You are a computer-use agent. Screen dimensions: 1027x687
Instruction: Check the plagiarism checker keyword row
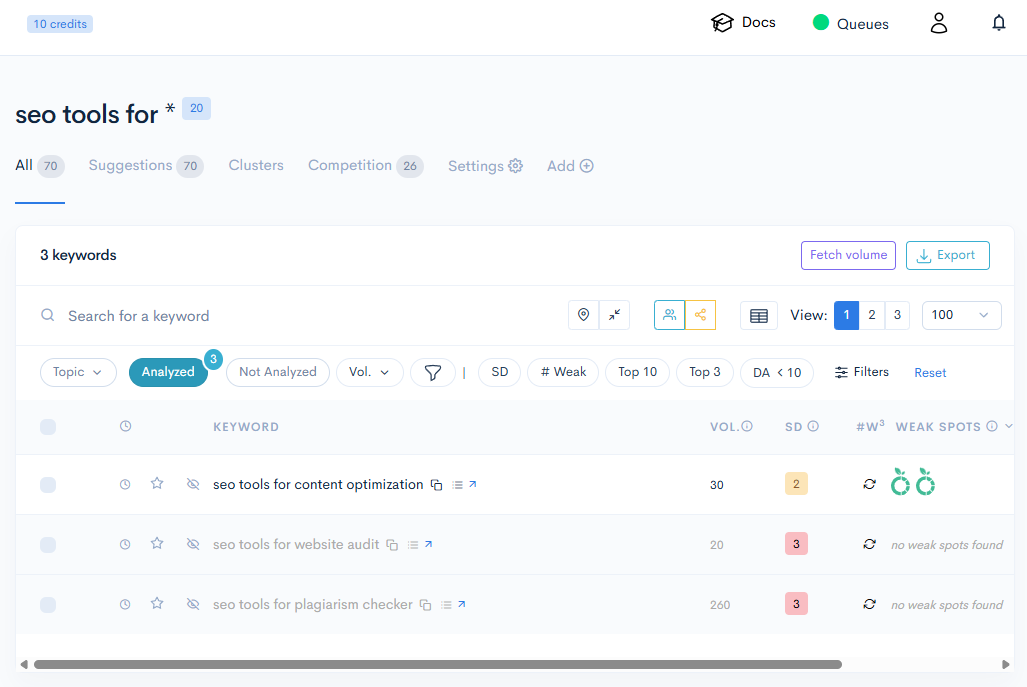point(48,604)
